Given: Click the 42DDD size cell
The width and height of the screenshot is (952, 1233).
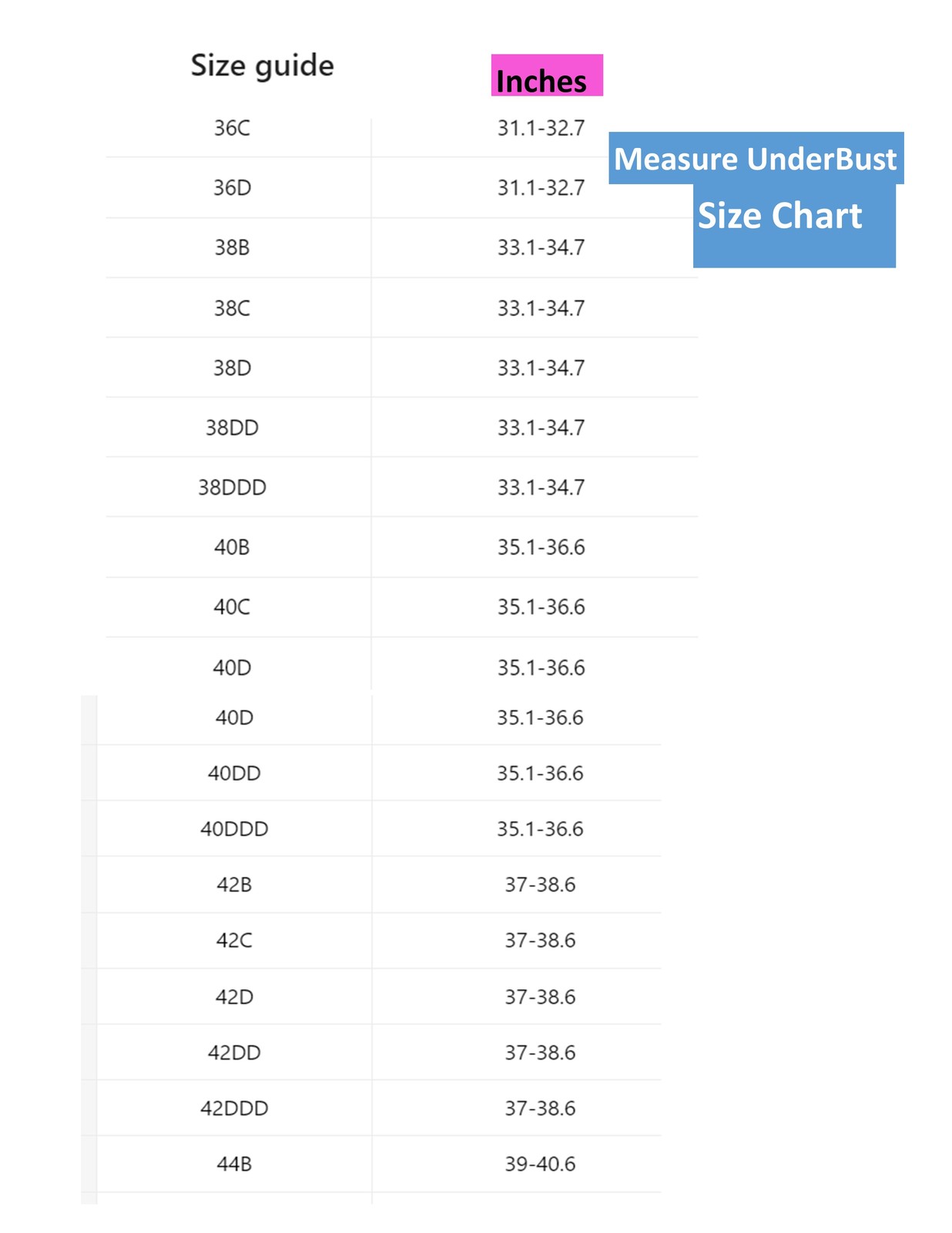Looking at the screenshot, I should click(x=234, y=1108).
